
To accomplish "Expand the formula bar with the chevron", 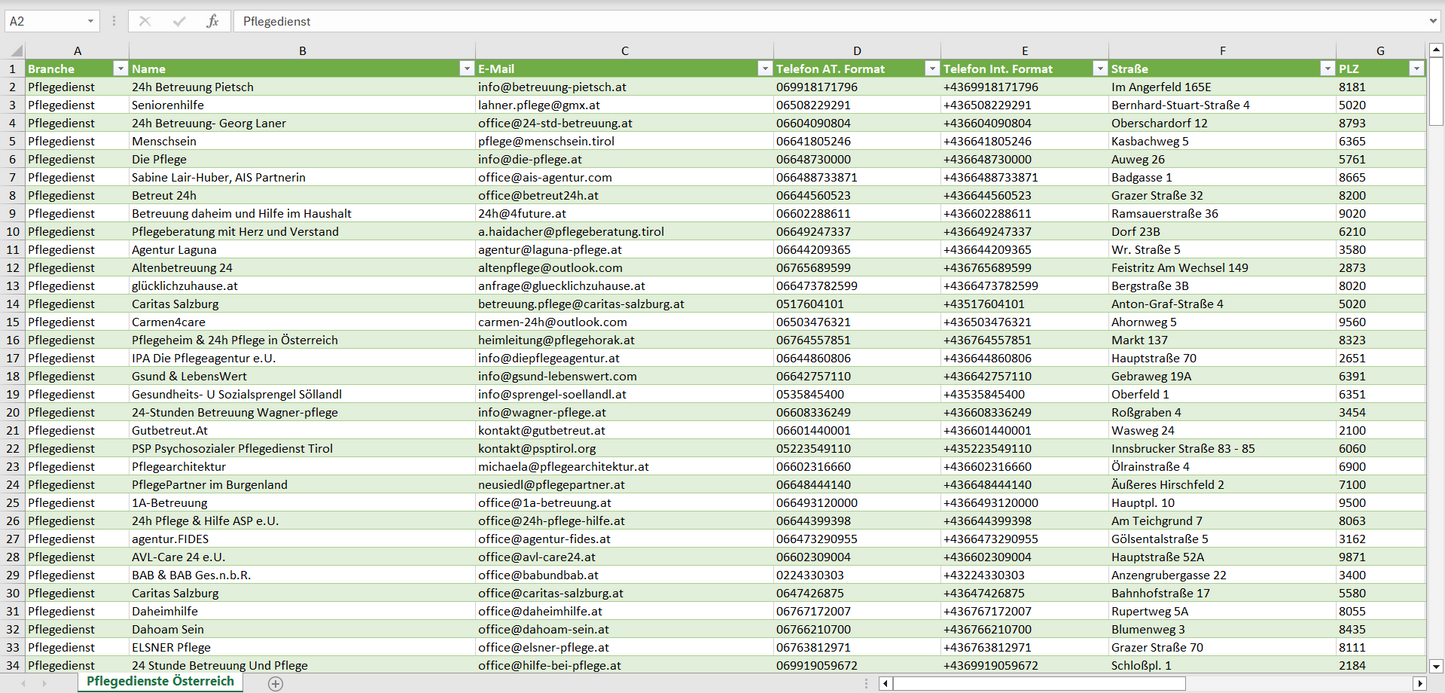I will tap(1434, 21).
